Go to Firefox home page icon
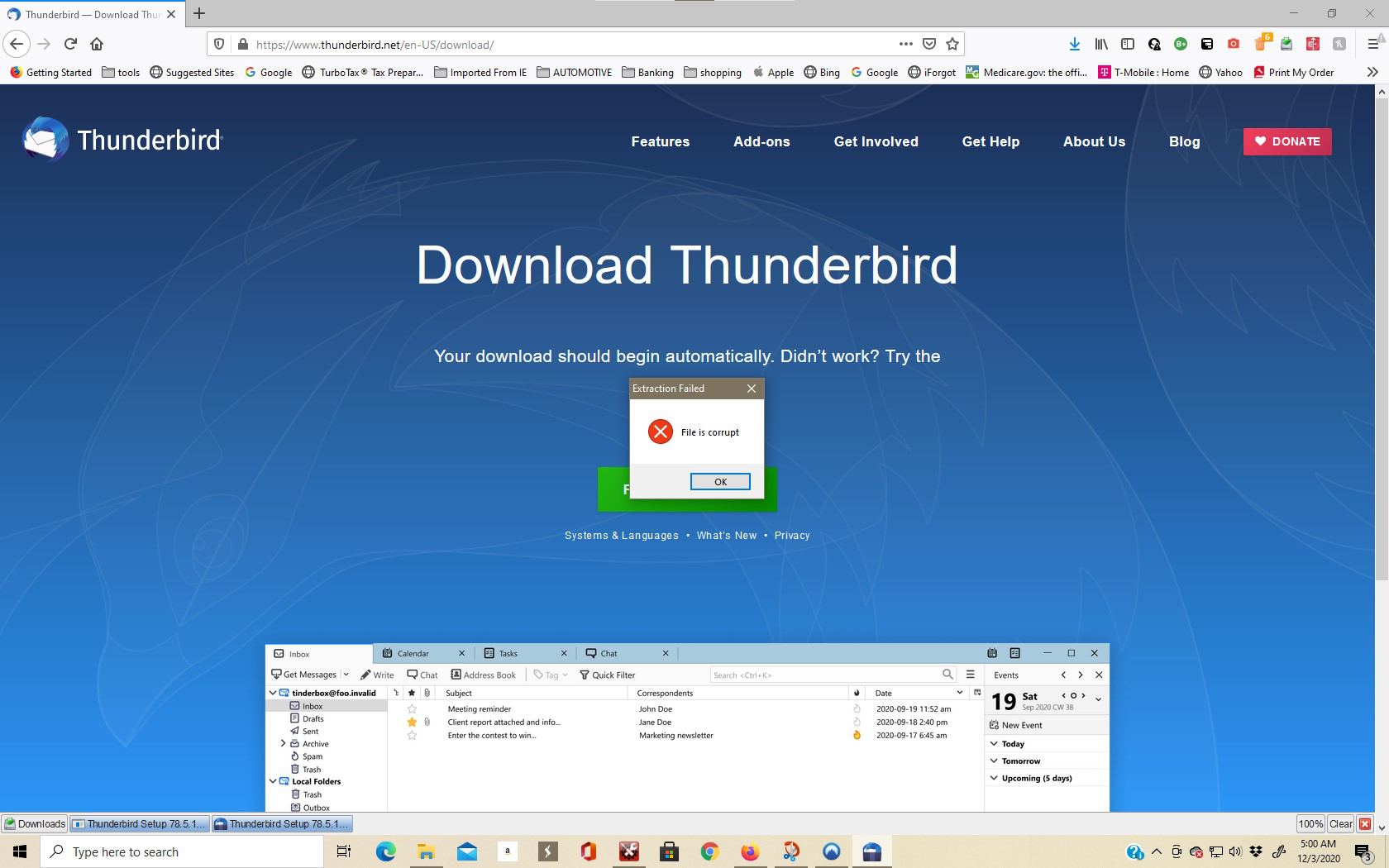The height and width of the screenshot is (868, 1389). pyautogui.click(x=97, y=44)
